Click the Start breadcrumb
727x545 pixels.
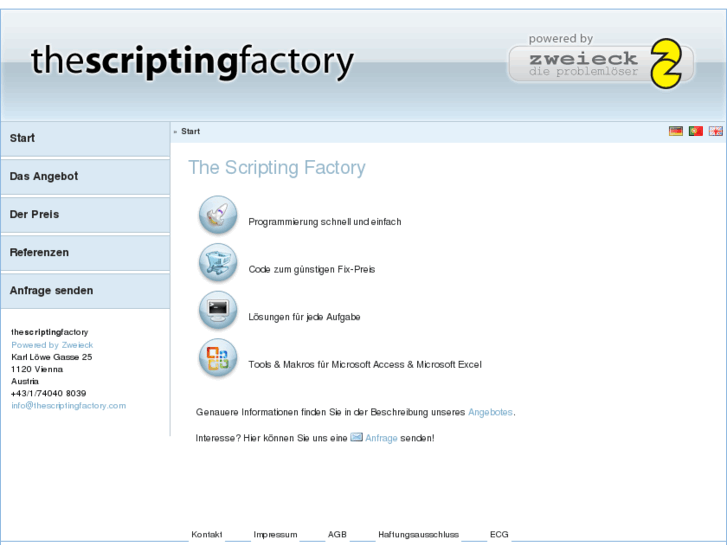pos(191,131)
